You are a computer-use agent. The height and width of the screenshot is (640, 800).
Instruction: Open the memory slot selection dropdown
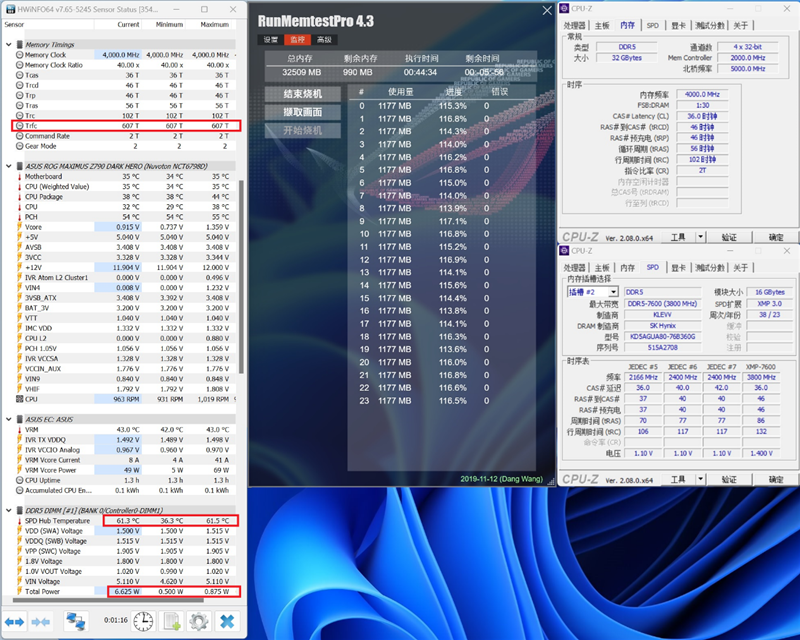(x=613, y=292)
